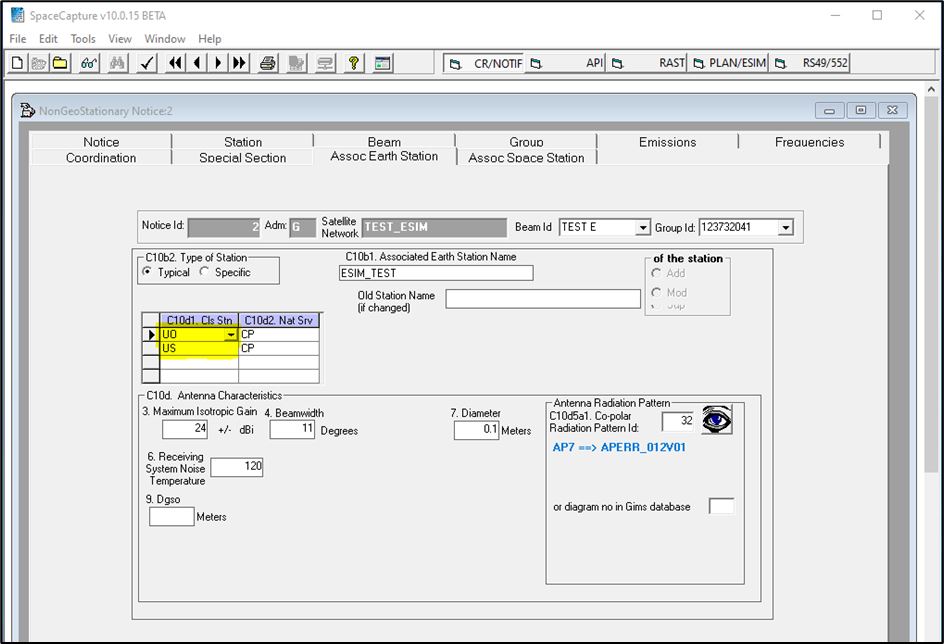Switch to the Special Section tab

tap(243, 158)
